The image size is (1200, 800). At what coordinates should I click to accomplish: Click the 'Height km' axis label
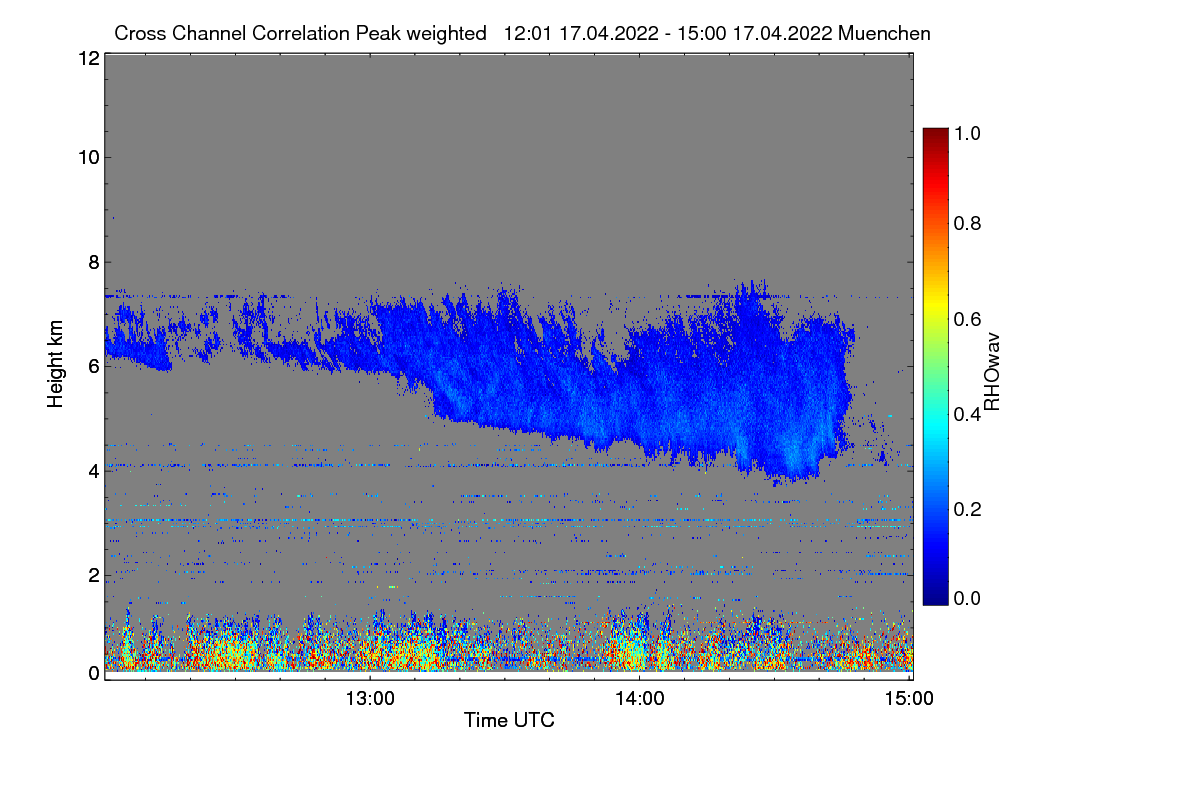click(56, 365)
